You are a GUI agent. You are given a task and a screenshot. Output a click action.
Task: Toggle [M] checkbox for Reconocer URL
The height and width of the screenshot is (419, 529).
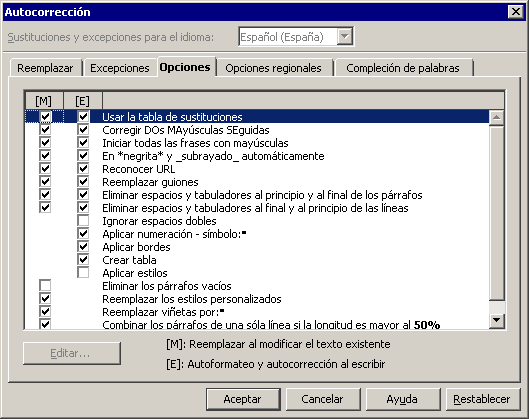pos(45,169)
